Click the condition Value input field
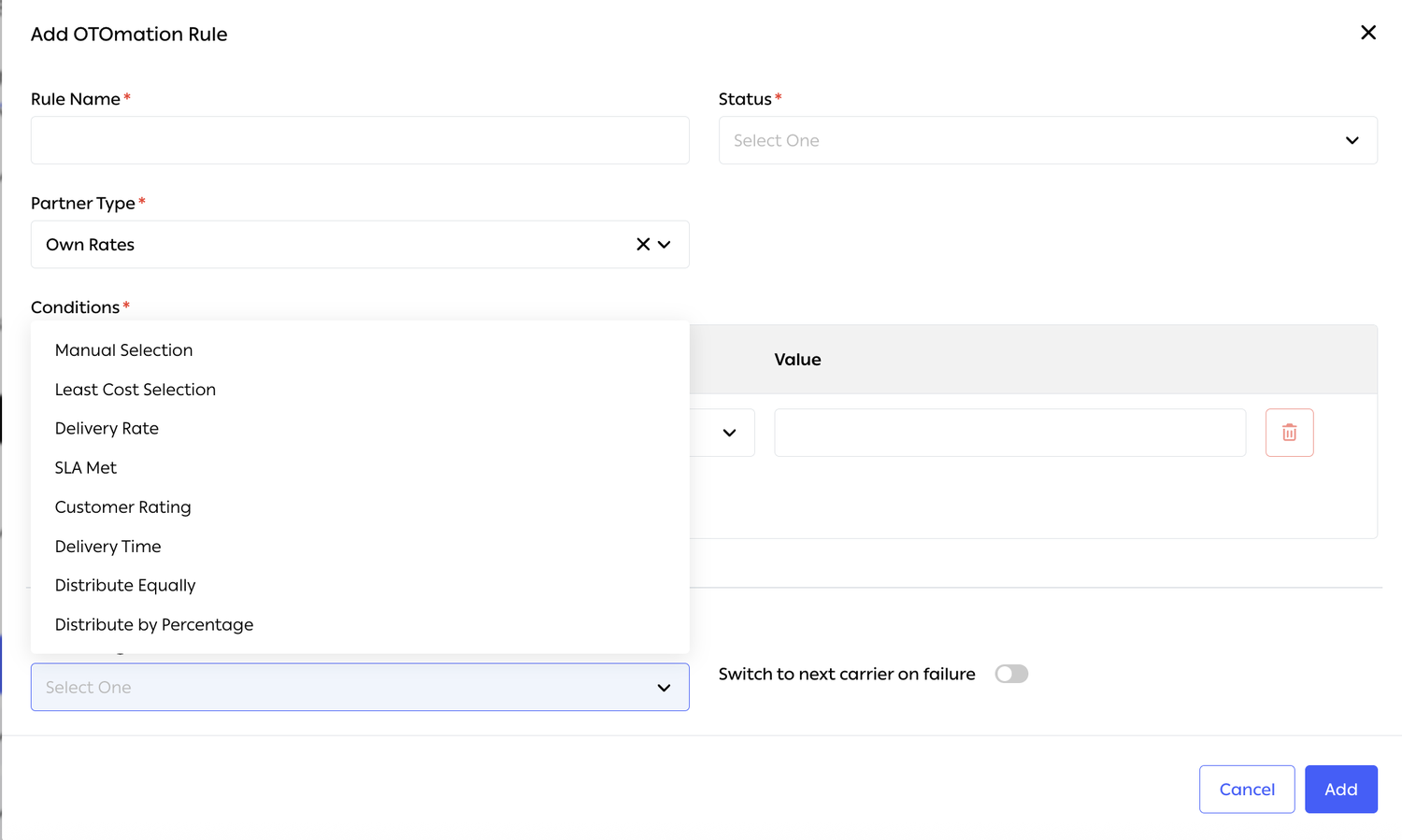 [x=1010, y=433]
